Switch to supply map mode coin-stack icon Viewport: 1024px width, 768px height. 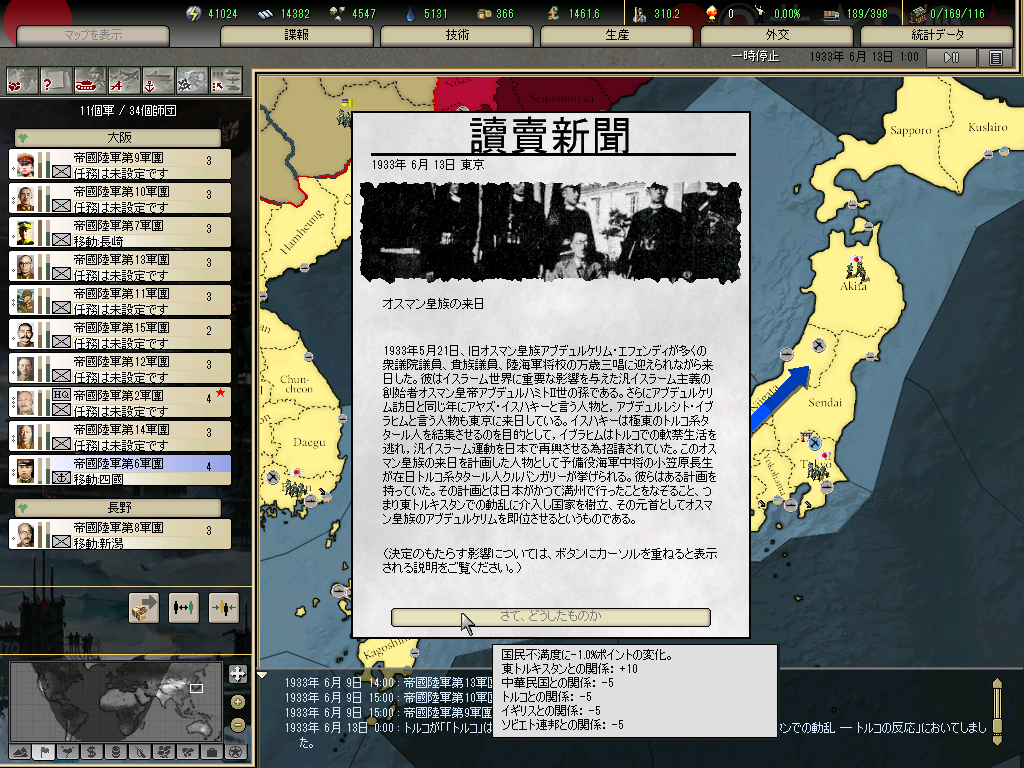116,752
